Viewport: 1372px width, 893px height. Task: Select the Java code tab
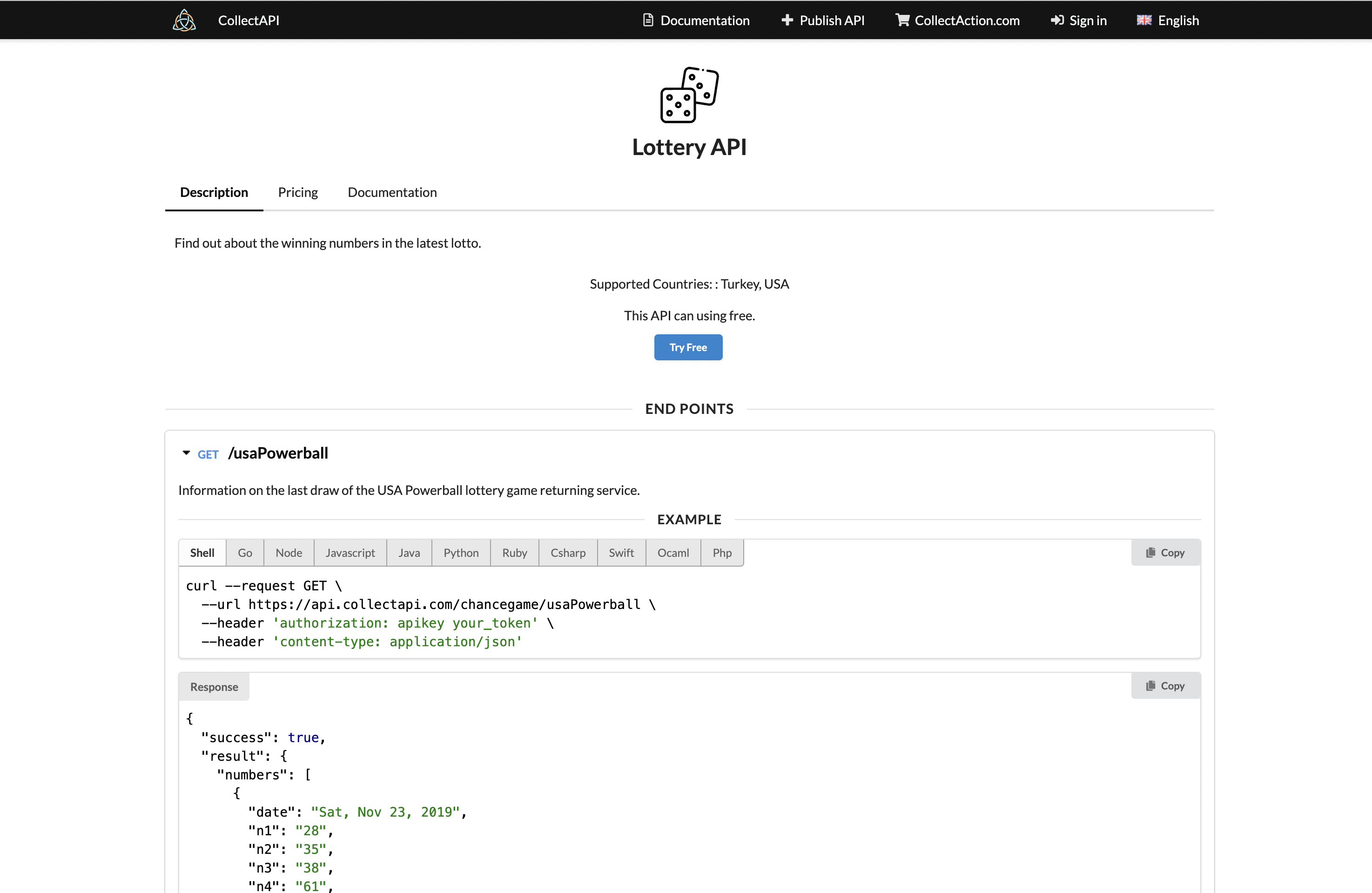pos(409,552)
